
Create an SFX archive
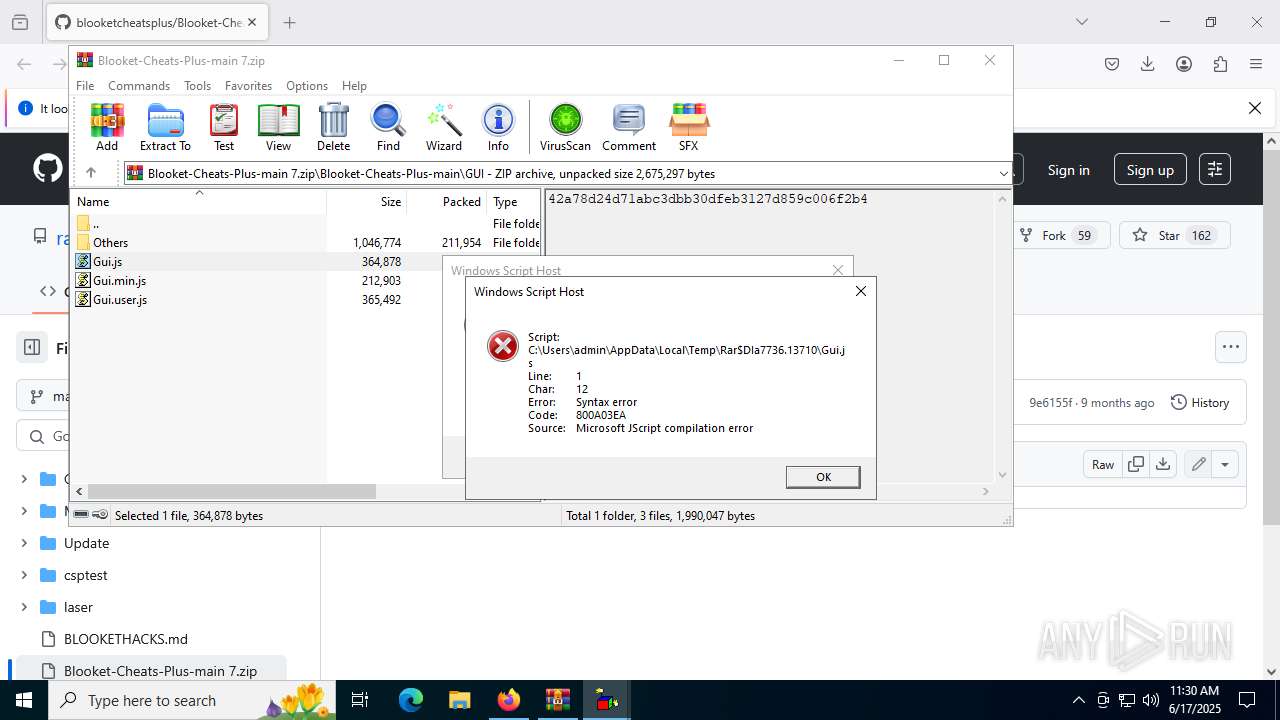(x=689, y=127)
